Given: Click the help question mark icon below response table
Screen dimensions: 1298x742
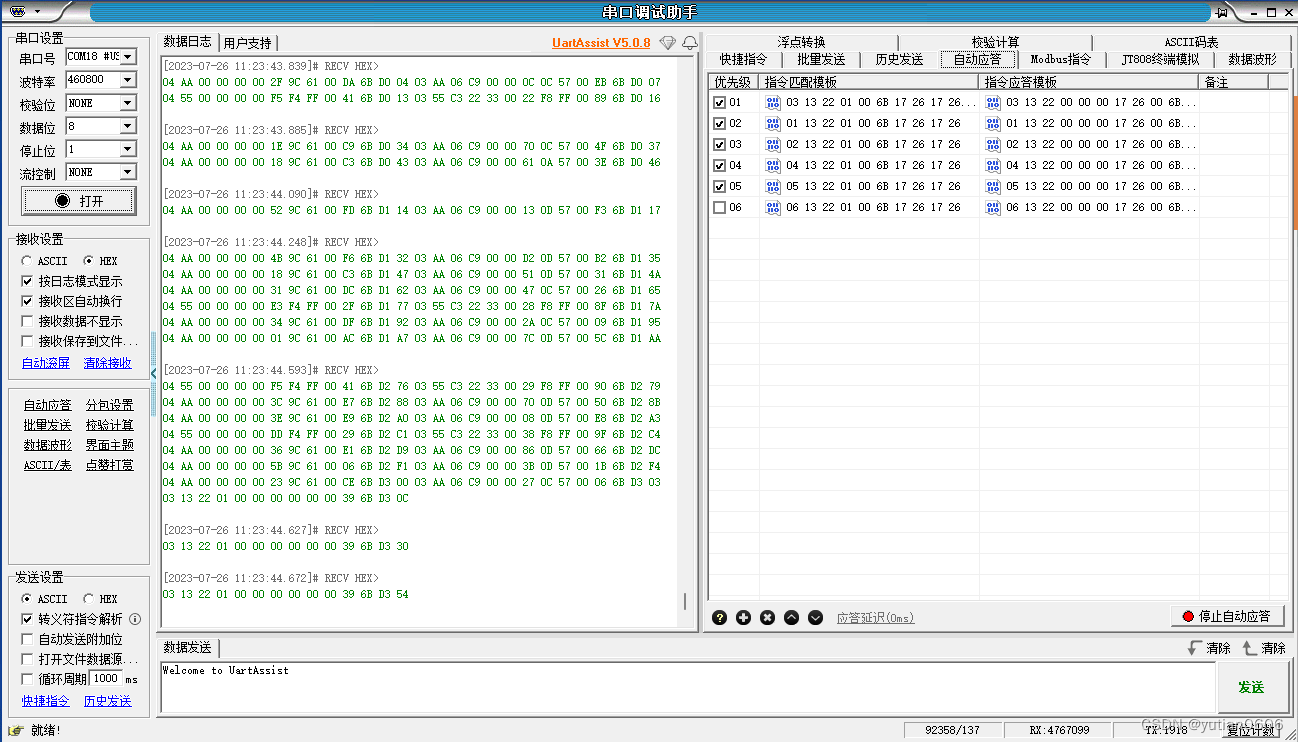Looking at the screenshot, I should tap(719, 617).
